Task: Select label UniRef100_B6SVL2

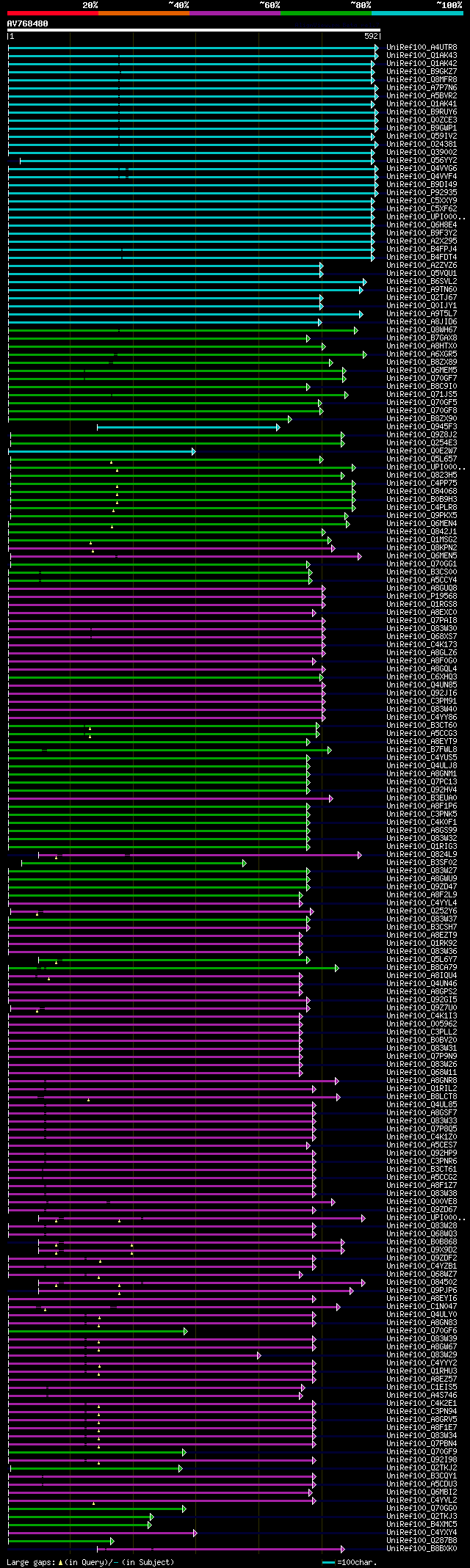Action: 422,282
